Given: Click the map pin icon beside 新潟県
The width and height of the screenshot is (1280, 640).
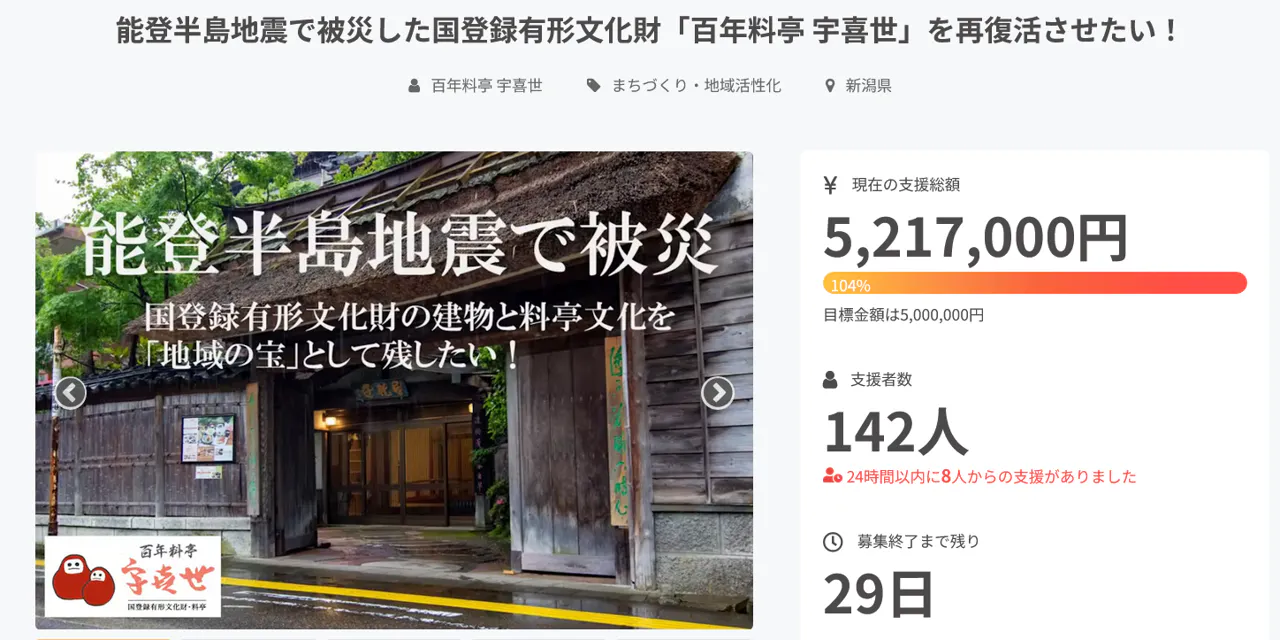Looking at the screenshot, I should (829, 86).
